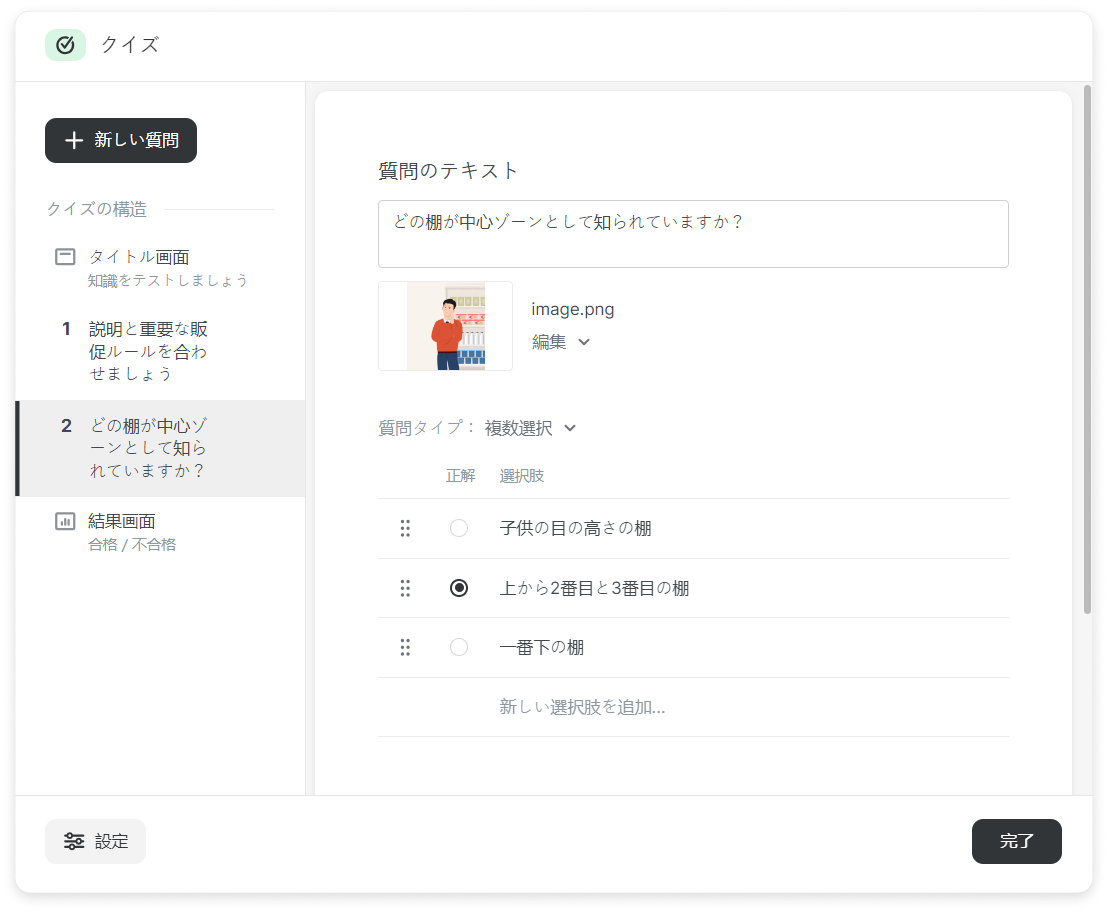
Task: Click 新しい選択肢を追加 field
Action: click(x=582, y=707)
